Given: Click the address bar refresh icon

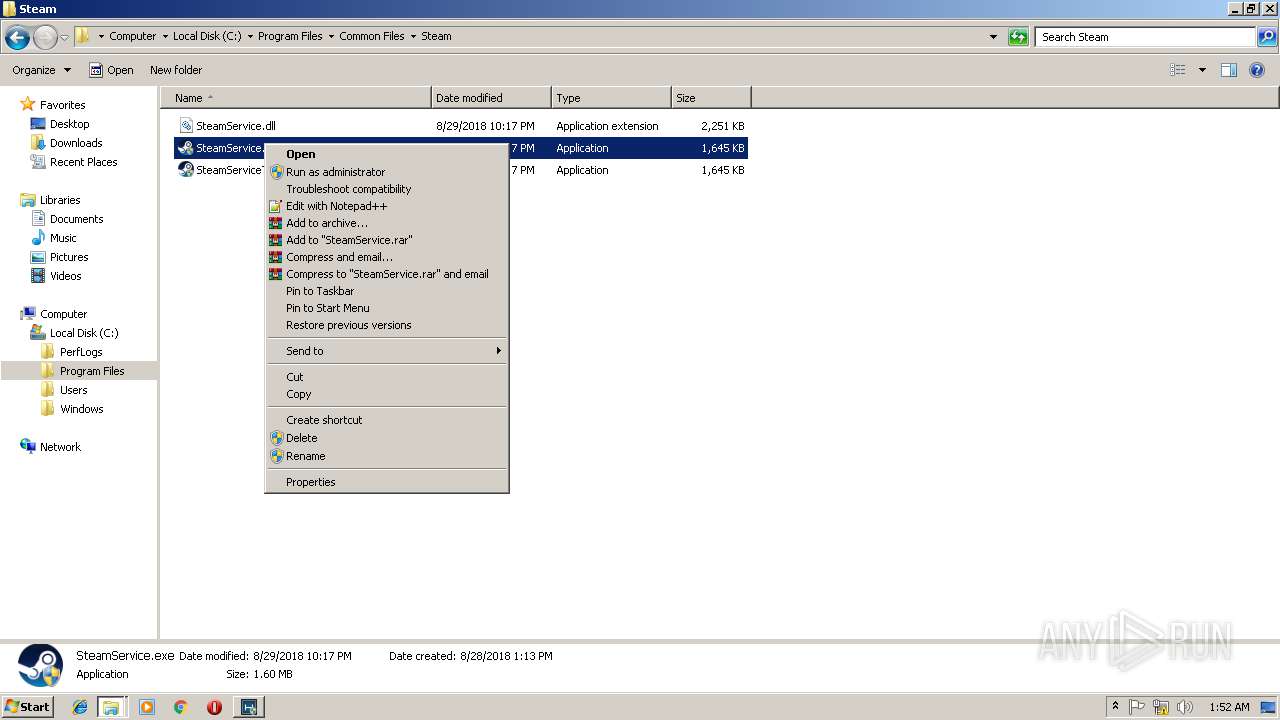Looking at the screenshot, I should coord(1018,37).
